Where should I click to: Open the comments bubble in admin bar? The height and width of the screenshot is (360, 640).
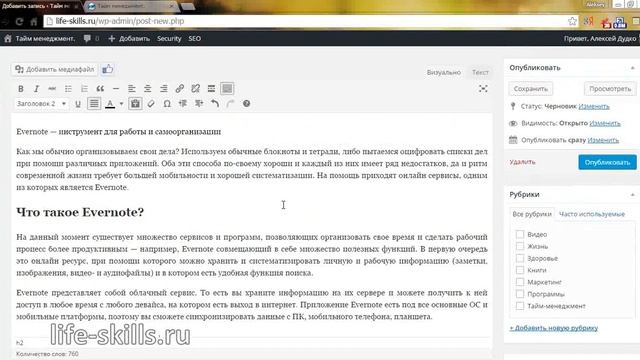[91, 38]
